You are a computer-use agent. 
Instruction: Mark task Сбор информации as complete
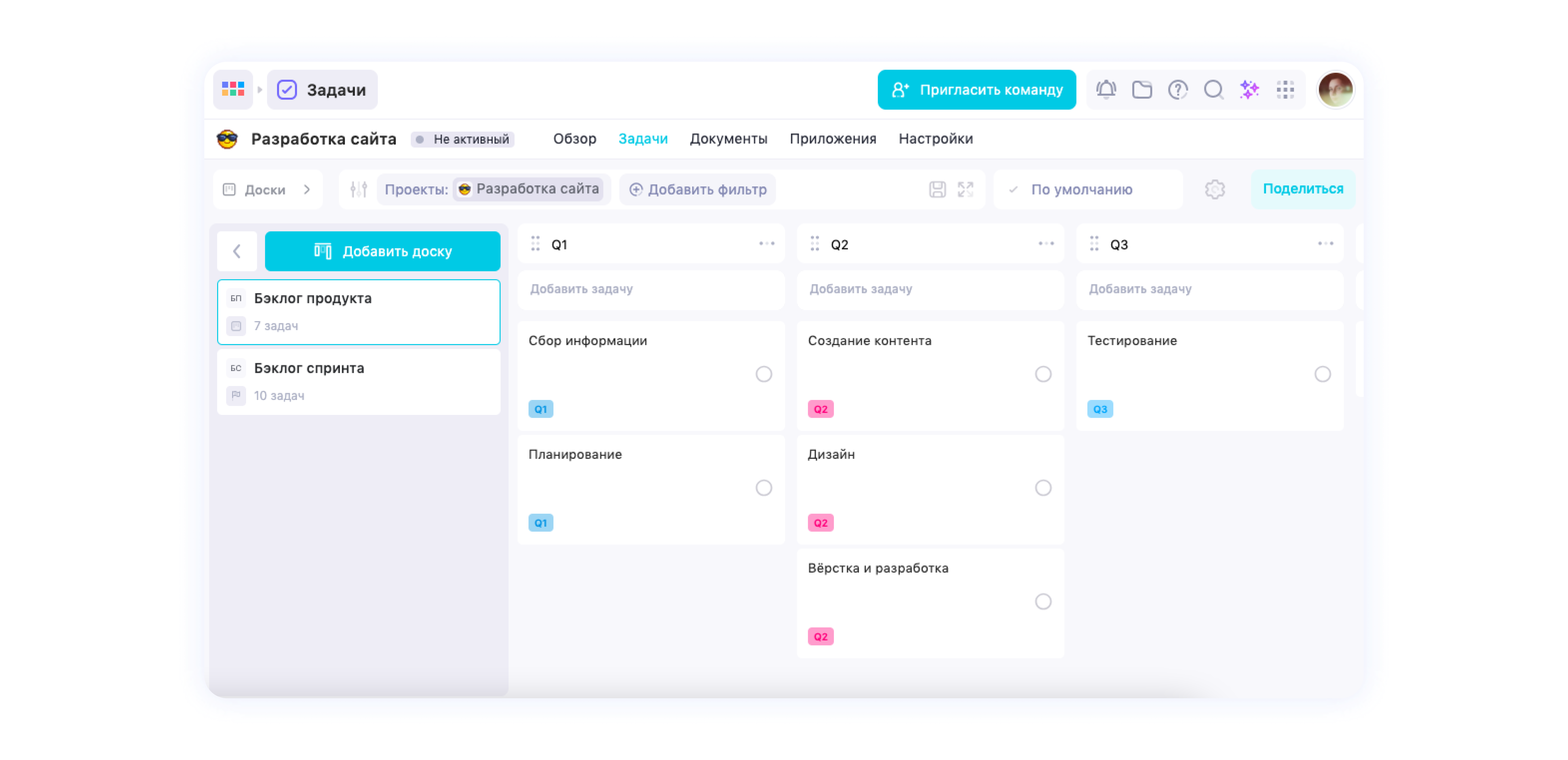764,374
